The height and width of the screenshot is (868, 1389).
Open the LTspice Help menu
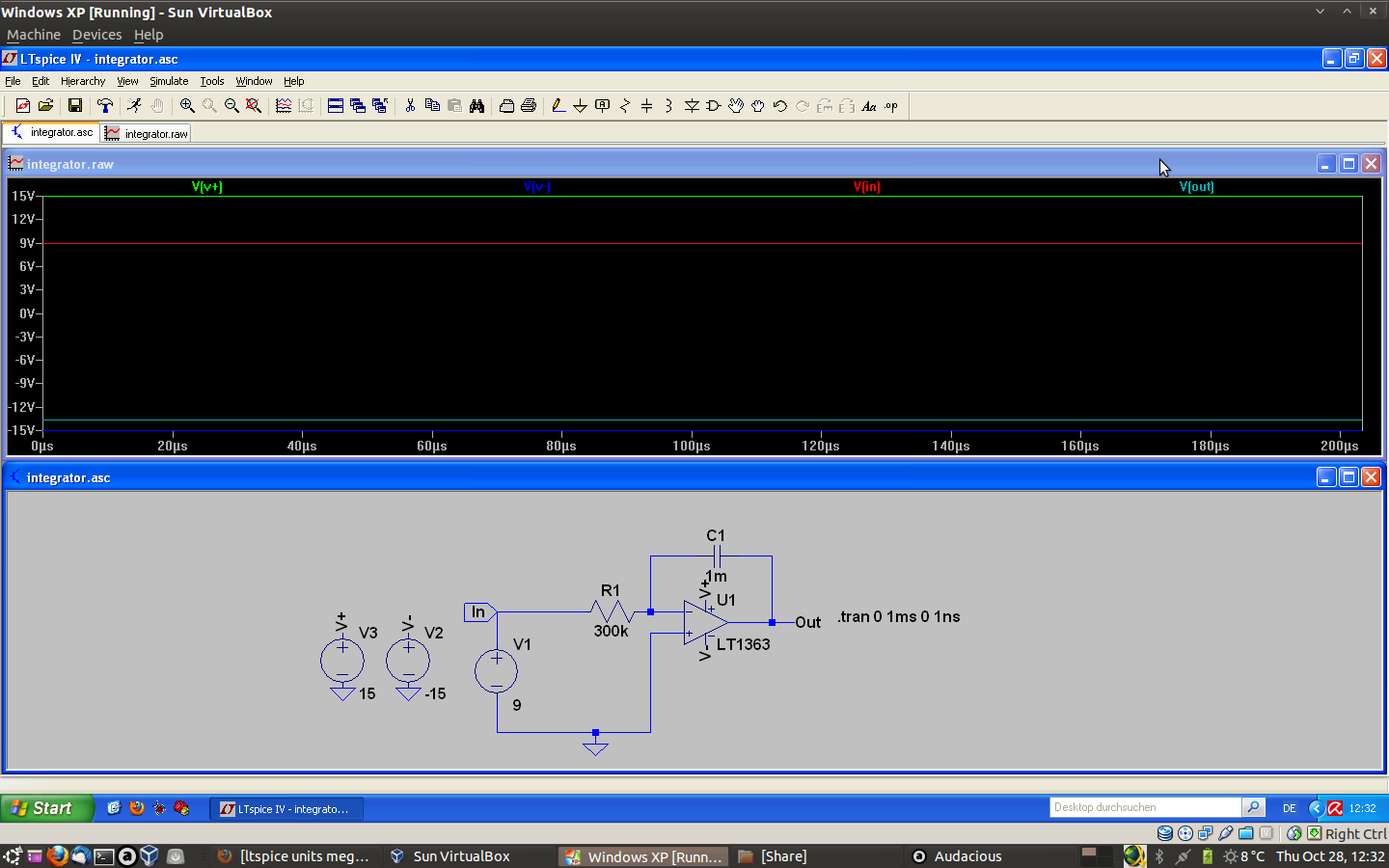[294, 81]
